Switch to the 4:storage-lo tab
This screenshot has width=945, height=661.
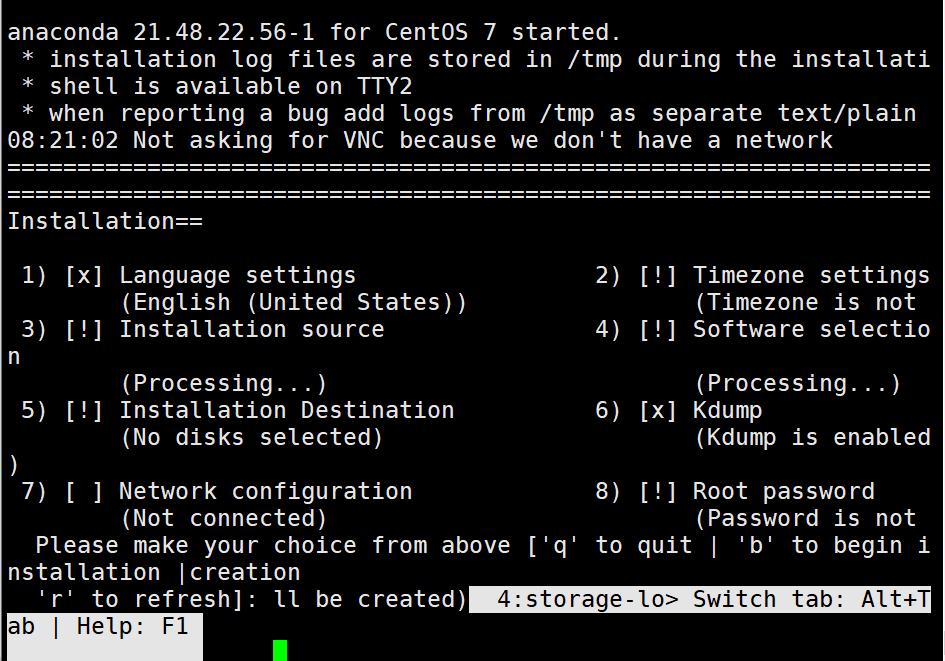[x=588, y=600]
